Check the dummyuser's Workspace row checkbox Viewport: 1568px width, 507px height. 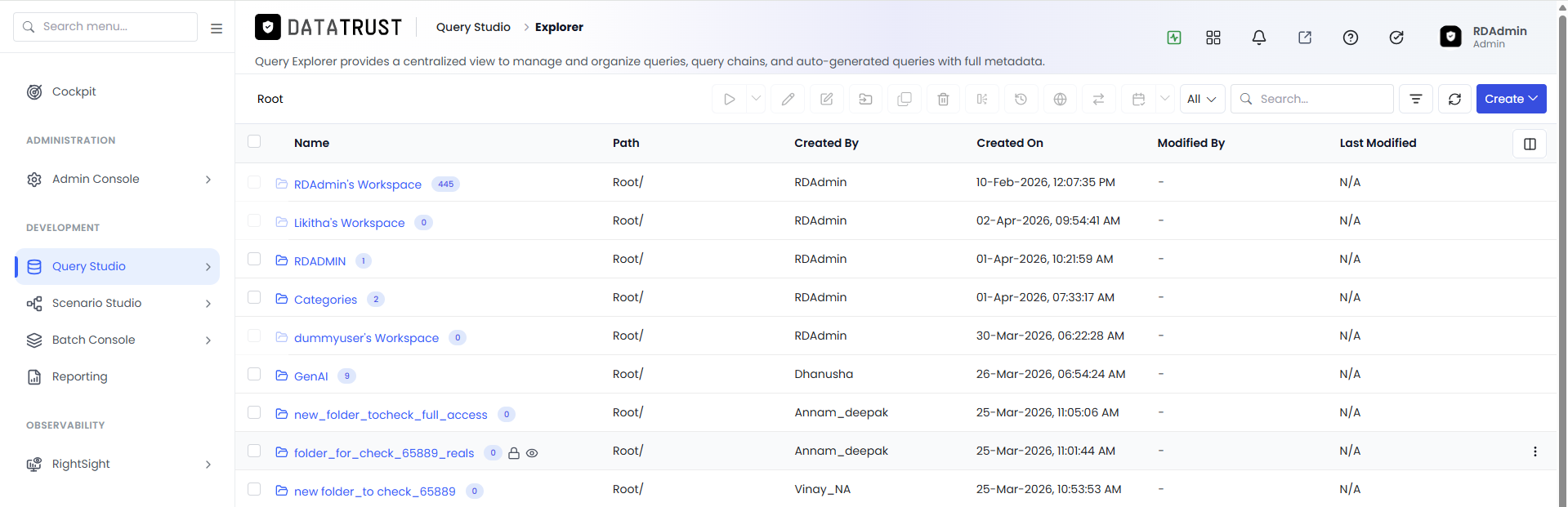(x=254, y=336)
